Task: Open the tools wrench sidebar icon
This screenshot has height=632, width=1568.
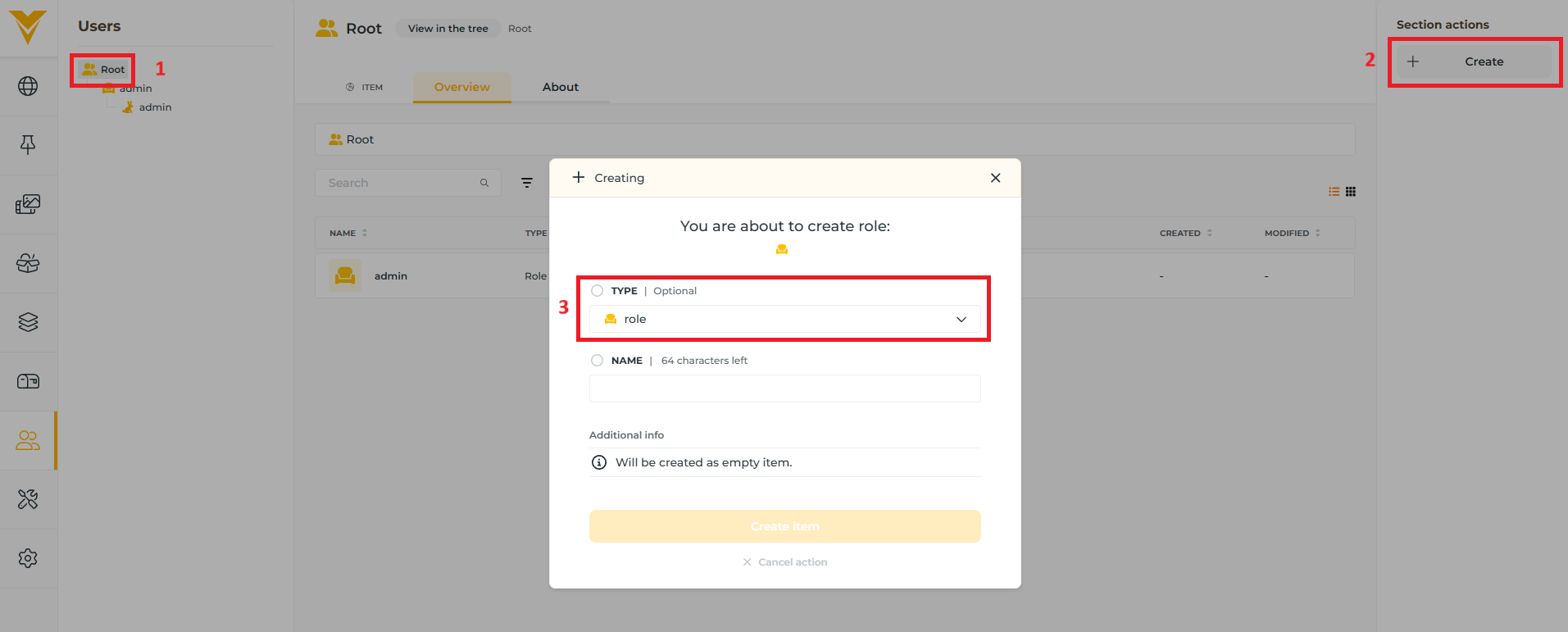Action: (x=28, y=499)
